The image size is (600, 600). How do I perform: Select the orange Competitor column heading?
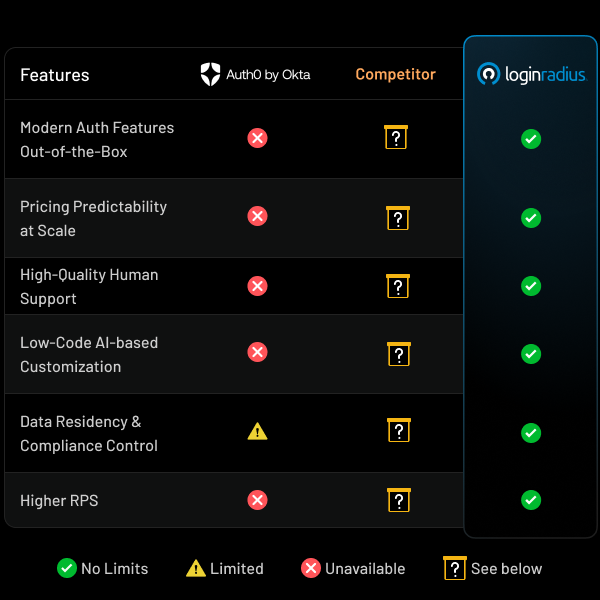click(395, 74)
